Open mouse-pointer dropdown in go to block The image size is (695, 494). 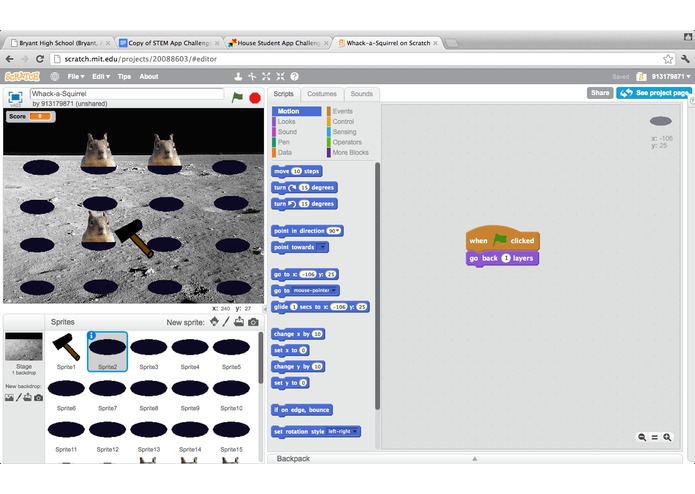click(314, 291)
